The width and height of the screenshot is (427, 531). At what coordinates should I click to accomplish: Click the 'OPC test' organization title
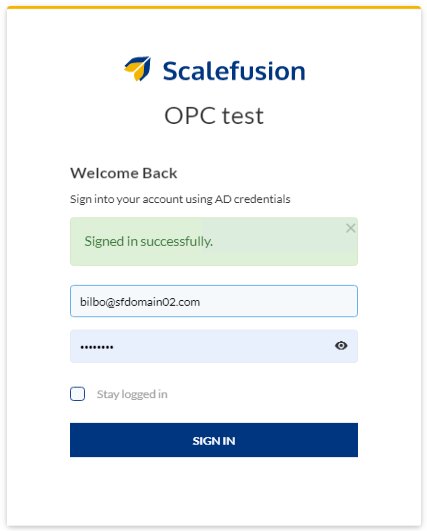click(x=214, y=116)
